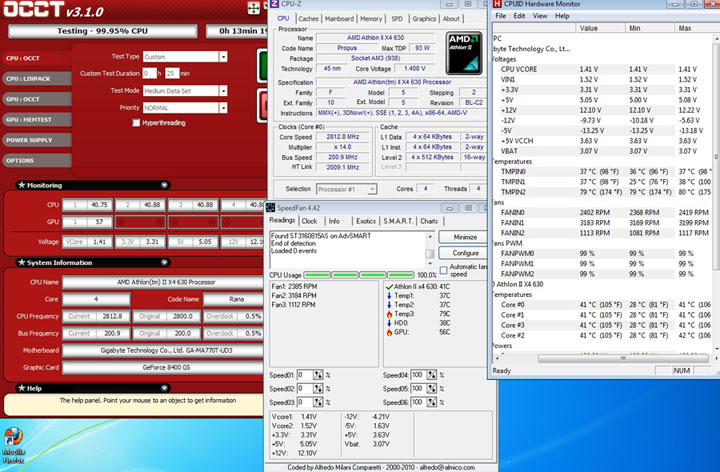Click the HWMonitor title bar icon
Screen dimensions: 720x472
point(497,4)
